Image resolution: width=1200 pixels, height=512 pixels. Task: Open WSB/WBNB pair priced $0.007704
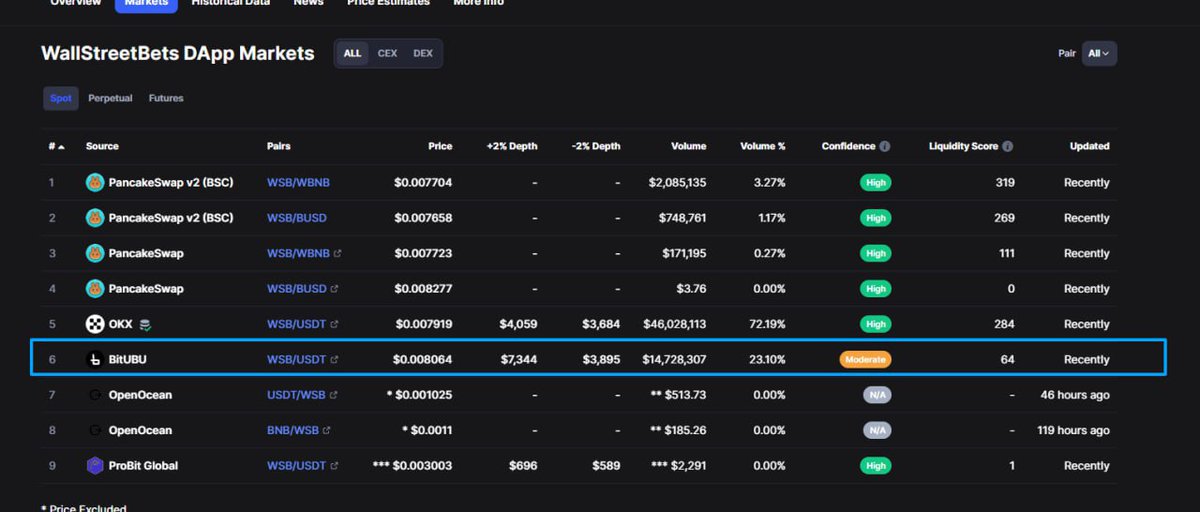pos(298,183)
